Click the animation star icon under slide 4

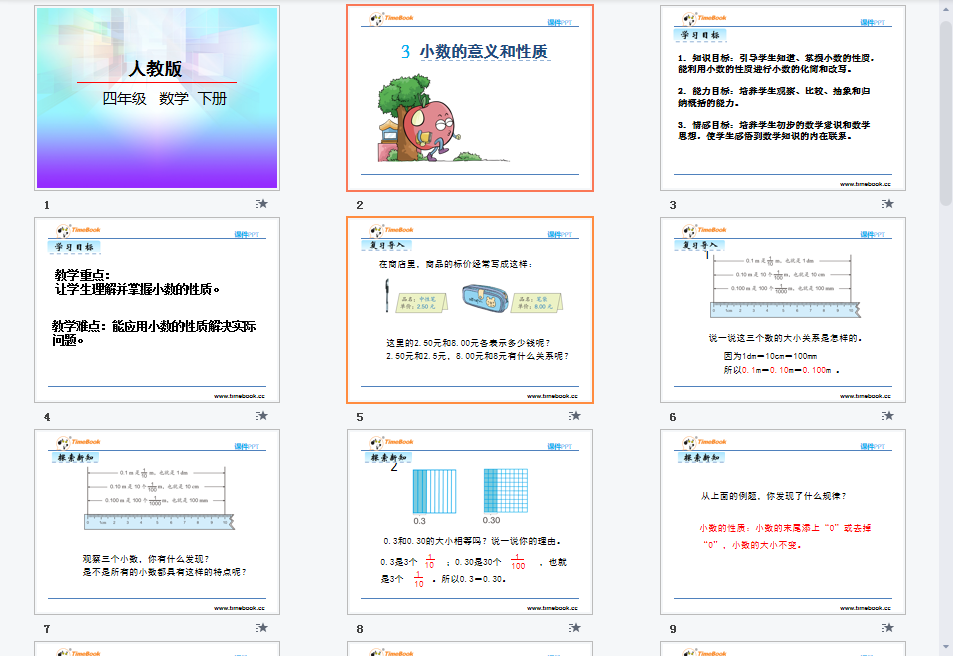[x=261, y=416]
